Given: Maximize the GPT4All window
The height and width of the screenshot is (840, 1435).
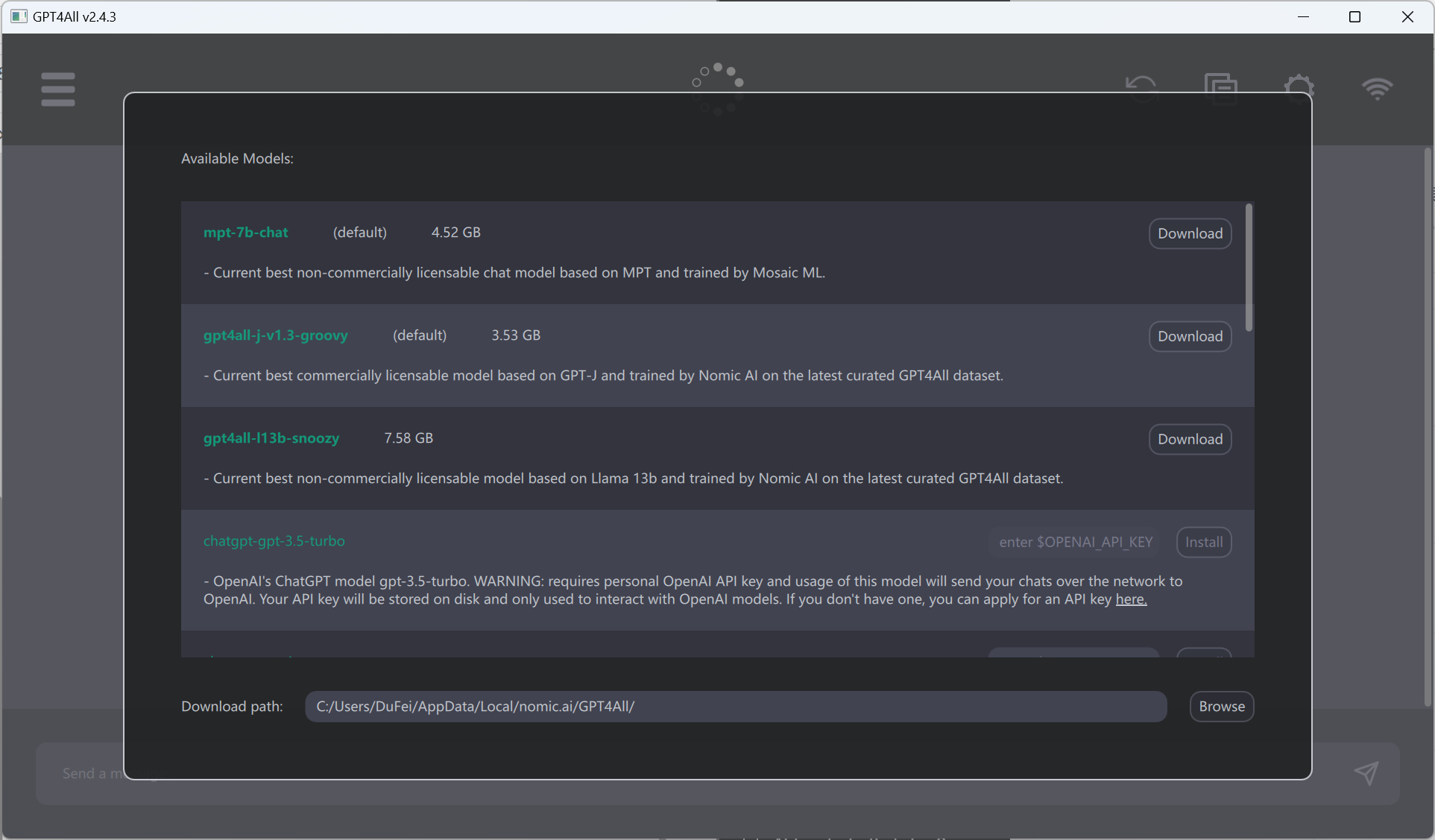Looking at the screenshot, I should tap(1355, 16).
